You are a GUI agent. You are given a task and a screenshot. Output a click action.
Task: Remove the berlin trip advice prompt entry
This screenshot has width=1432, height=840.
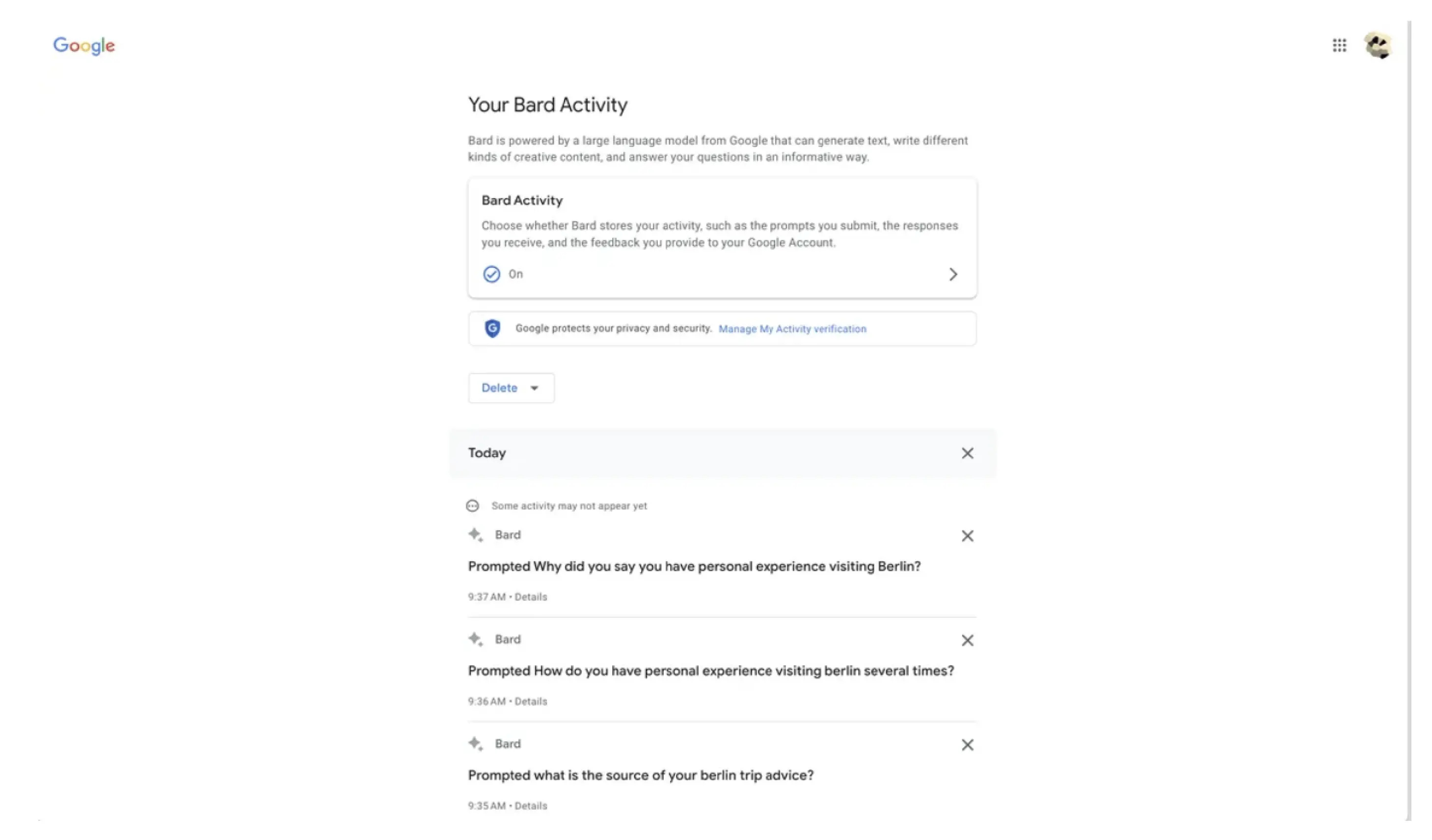(968, 745)
